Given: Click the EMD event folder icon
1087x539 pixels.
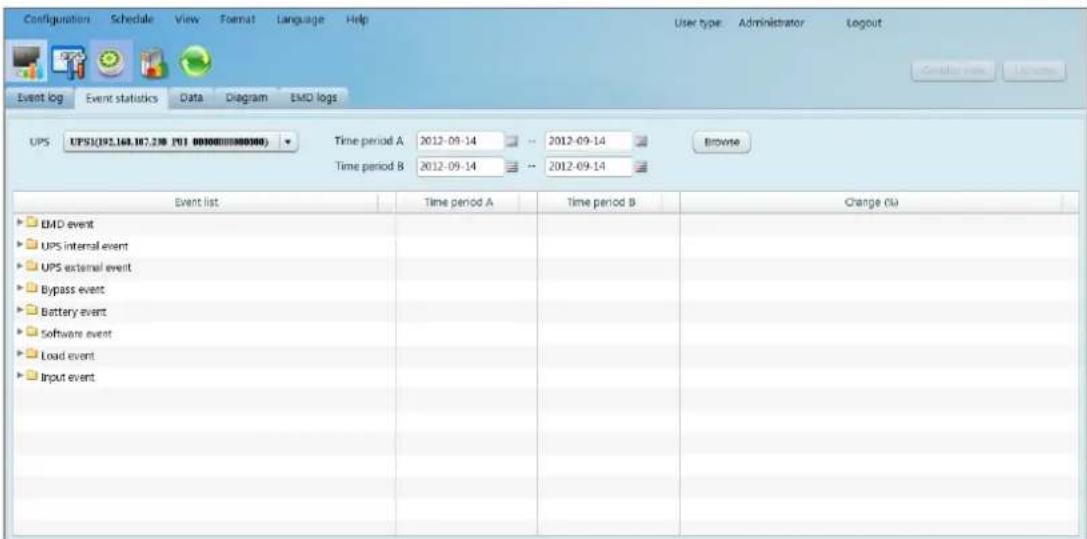Looking at the screenshot, I should pyautogui.click(x=32, y=223).
